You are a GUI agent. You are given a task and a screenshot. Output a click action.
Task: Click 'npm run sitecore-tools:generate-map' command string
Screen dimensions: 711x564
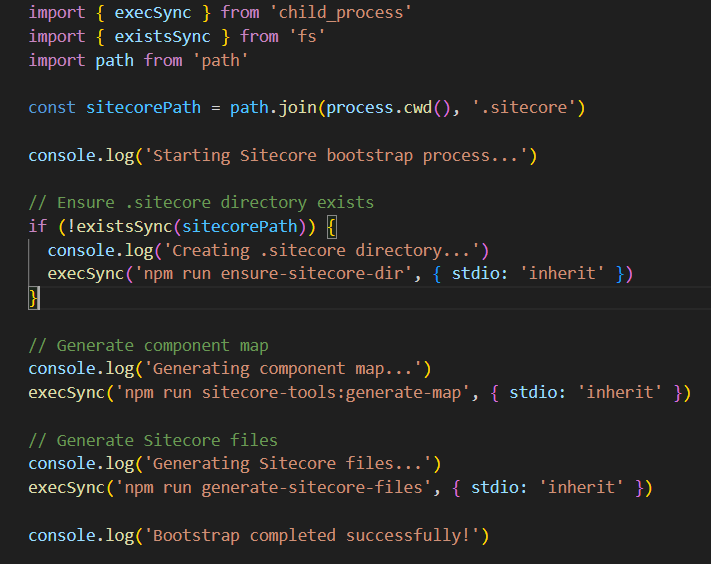click(292, 392)
